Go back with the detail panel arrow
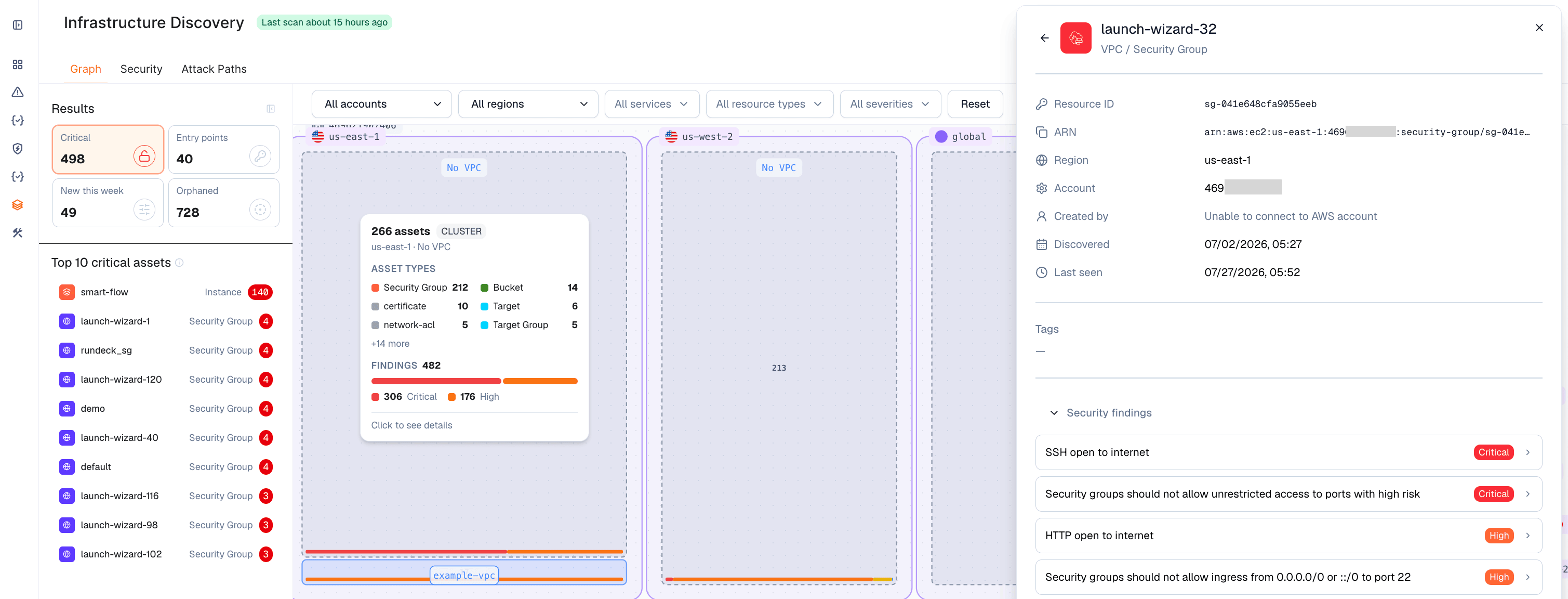 [x=1044, y=38]
